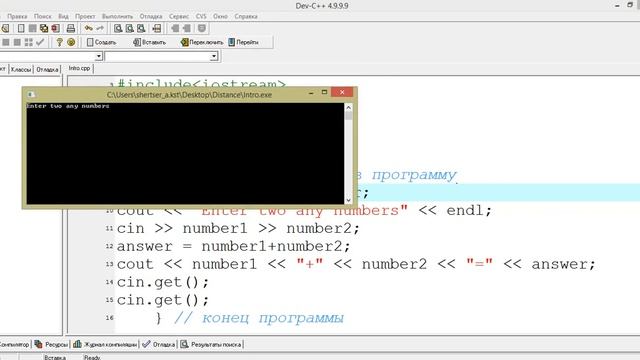This screenshot has height=360, width=640.
Task: Click the Save All toolbar icon
Action: pyautogui.click(x=44, y=28)
